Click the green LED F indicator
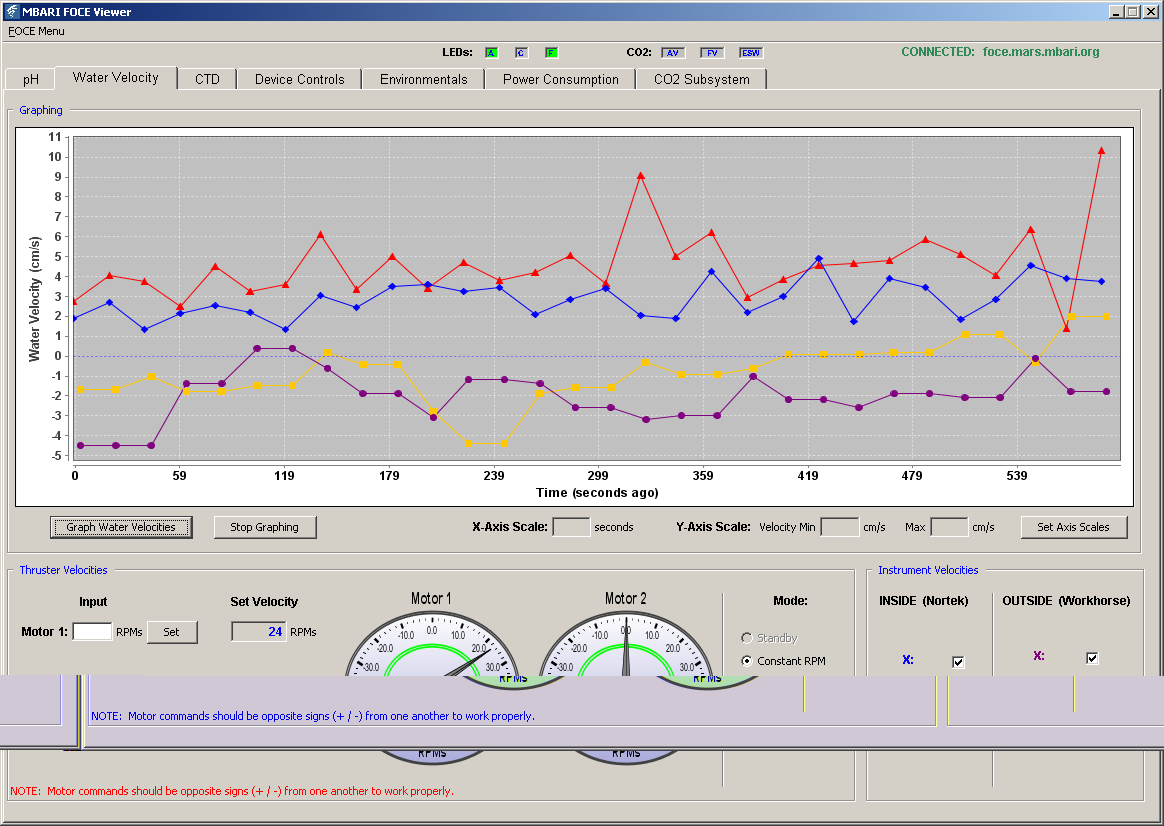 [551, 53]
